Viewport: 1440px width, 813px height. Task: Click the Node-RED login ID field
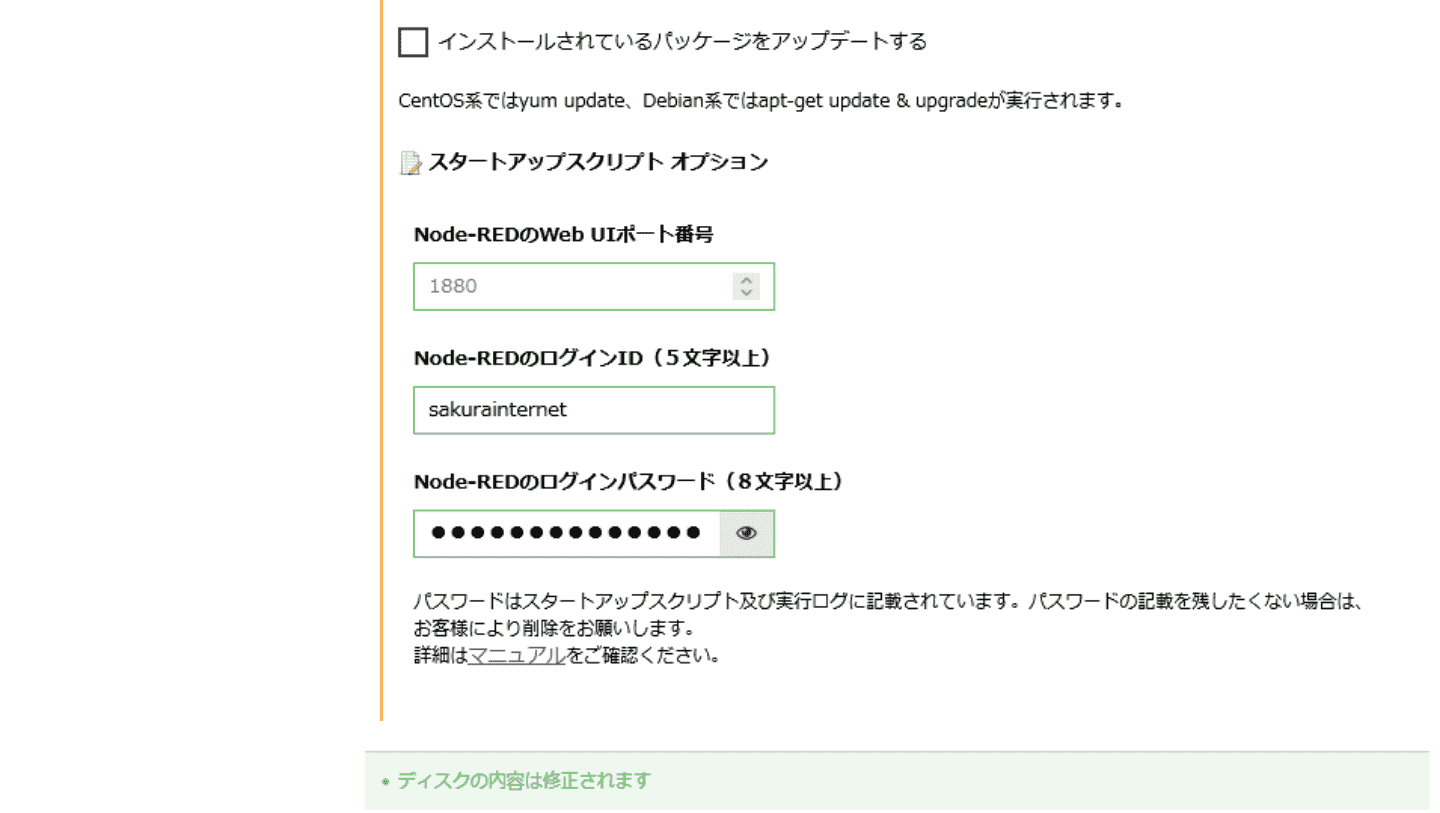(x=593, y=410)
